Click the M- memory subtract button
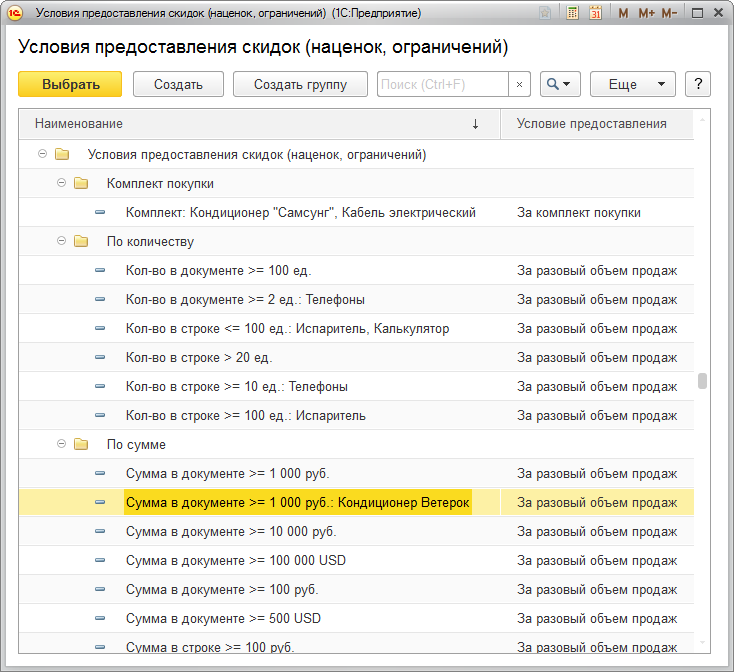Image resolution: width=734 pixels, height=672 pixels. (x=669, y=13)
